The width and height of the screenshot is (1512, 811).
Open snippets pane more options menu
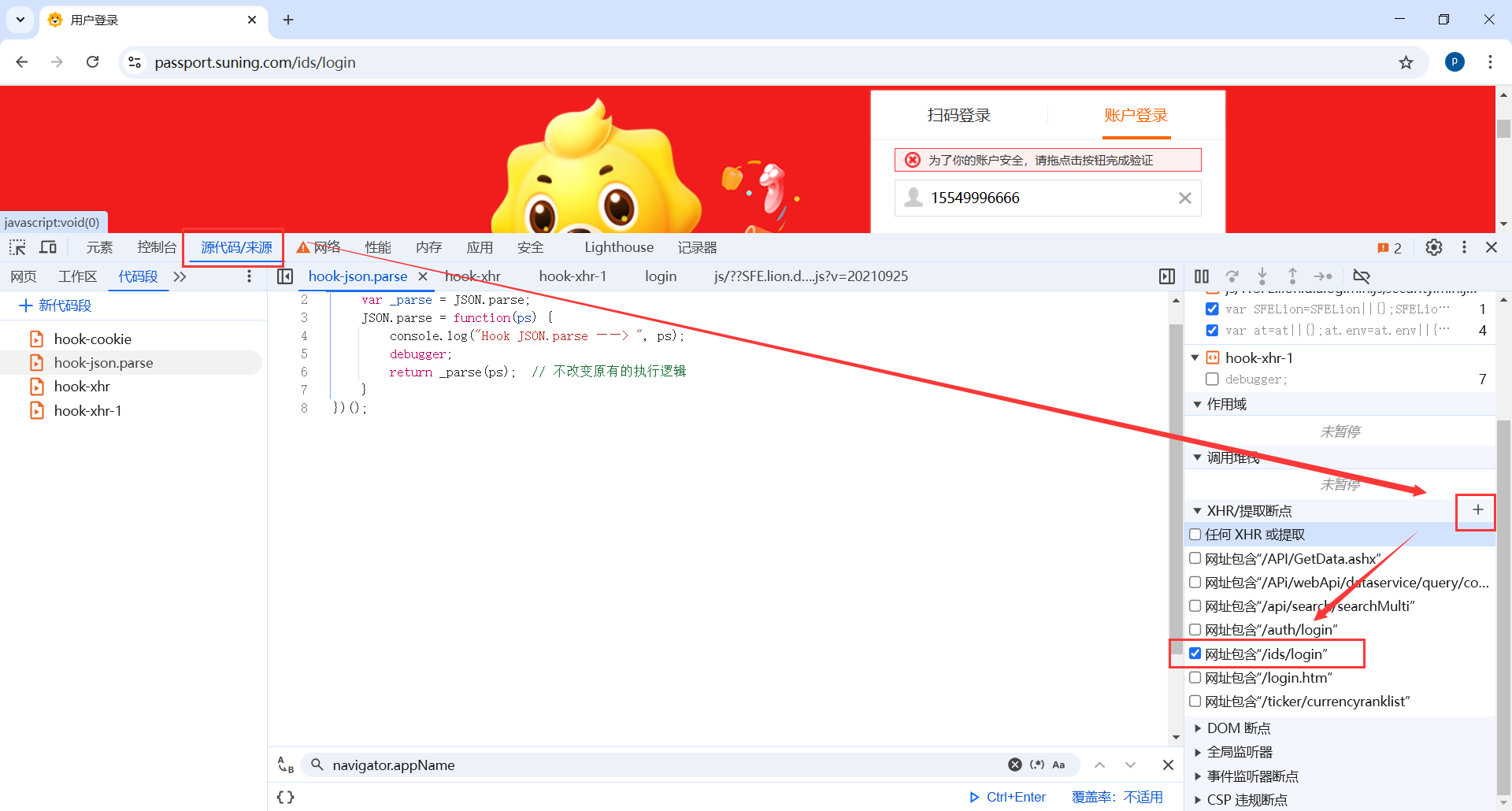tap(249, 276)
